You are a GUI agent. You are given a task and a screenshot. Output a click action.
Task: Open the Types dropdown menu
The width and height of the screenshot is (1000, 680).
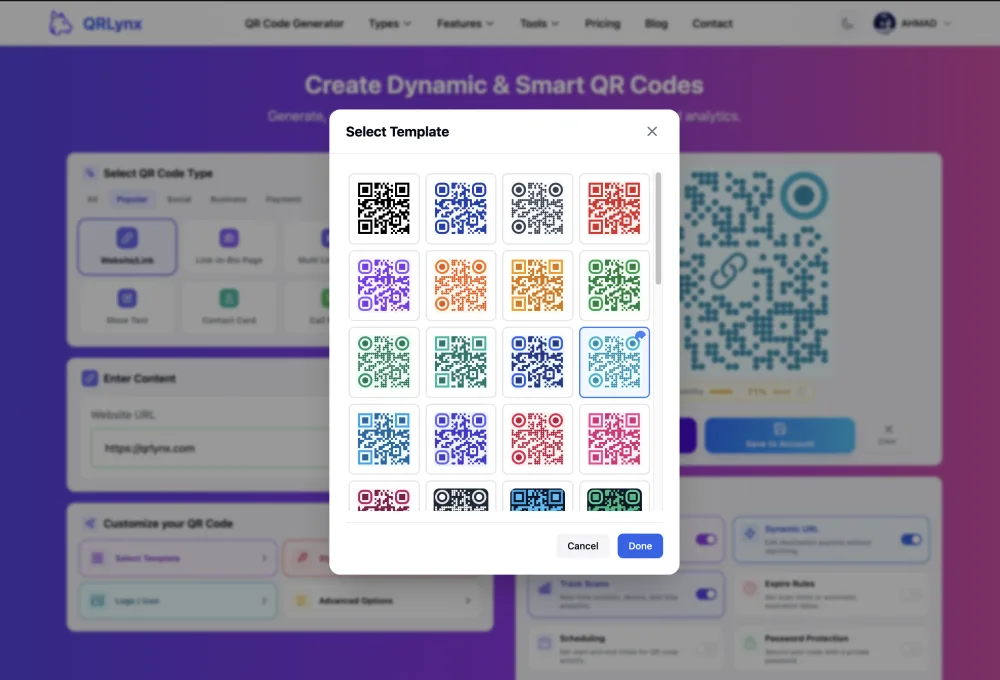[x=390, y=23]
